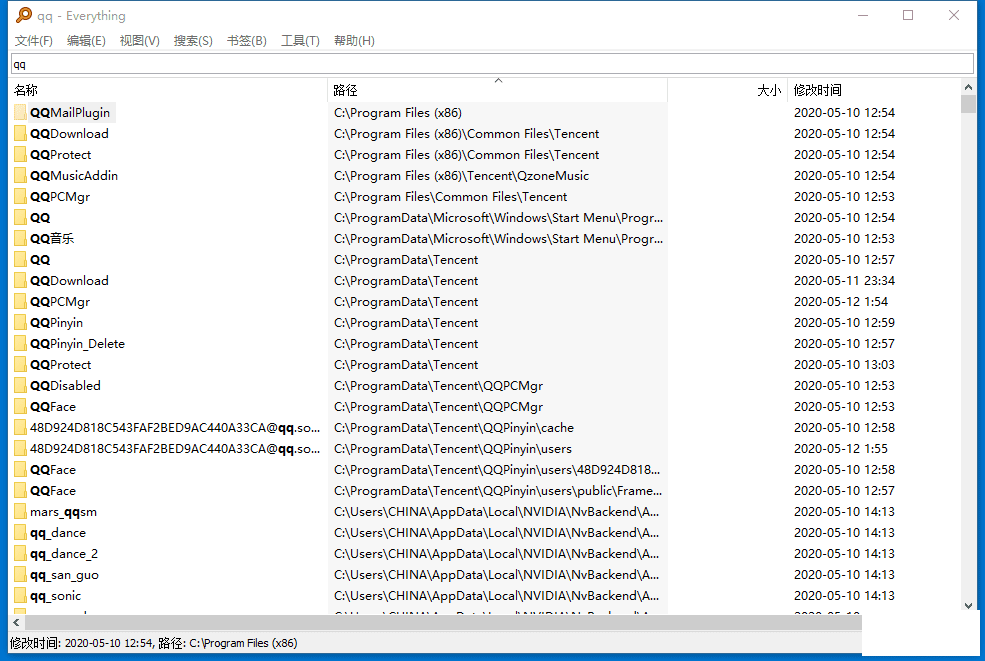Open the 视图(V) menu
Viewport: 985px width, 661px height.
tap(139, 41)
